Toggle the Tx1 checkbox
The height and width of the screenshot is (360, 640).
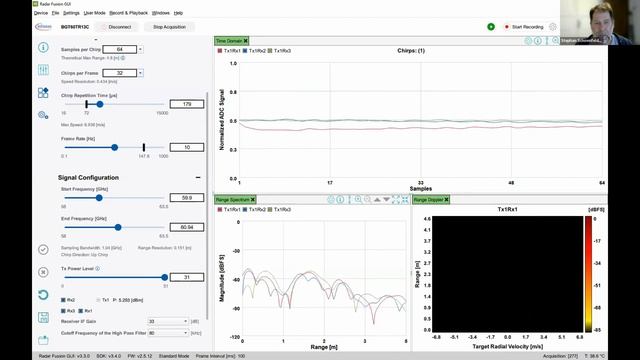pos(98,300)
